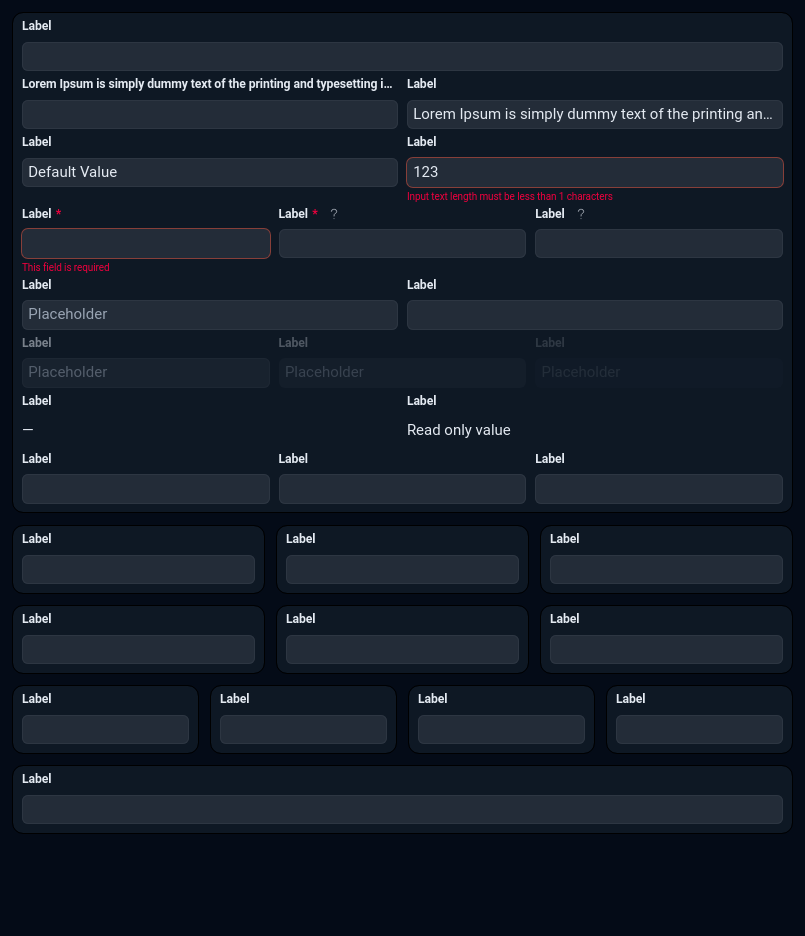
Task: Focus the input containing 'Default Value'
Action: pos(210,172)
